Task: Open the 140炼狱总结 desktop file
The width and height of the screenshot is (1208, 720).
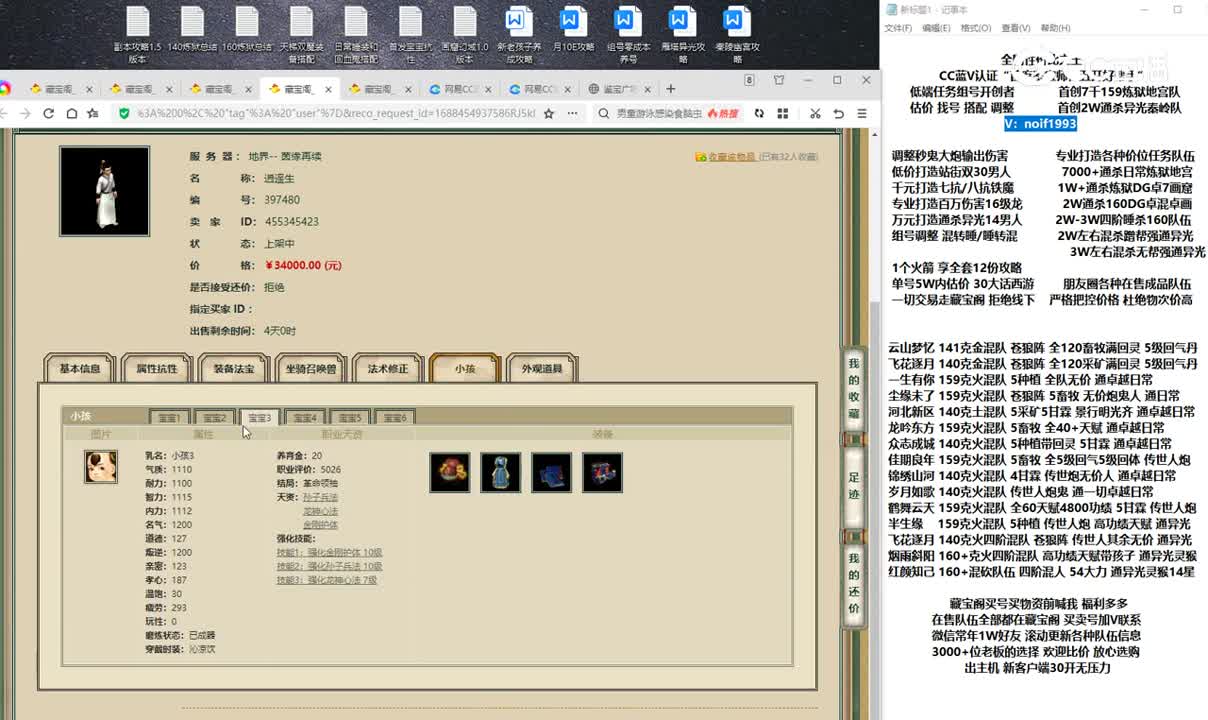Action: pos(193,33)
